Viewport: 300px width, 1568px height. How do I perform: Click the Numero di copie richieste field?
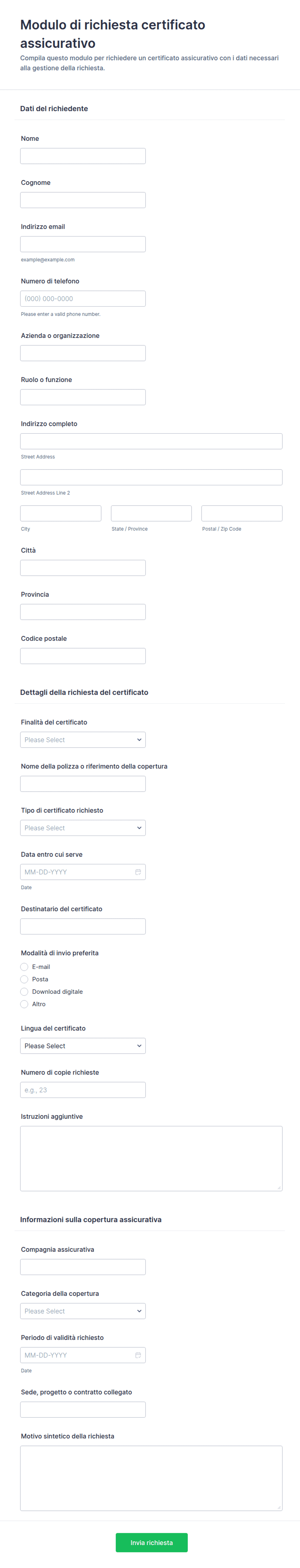(x=83, y=1090)
